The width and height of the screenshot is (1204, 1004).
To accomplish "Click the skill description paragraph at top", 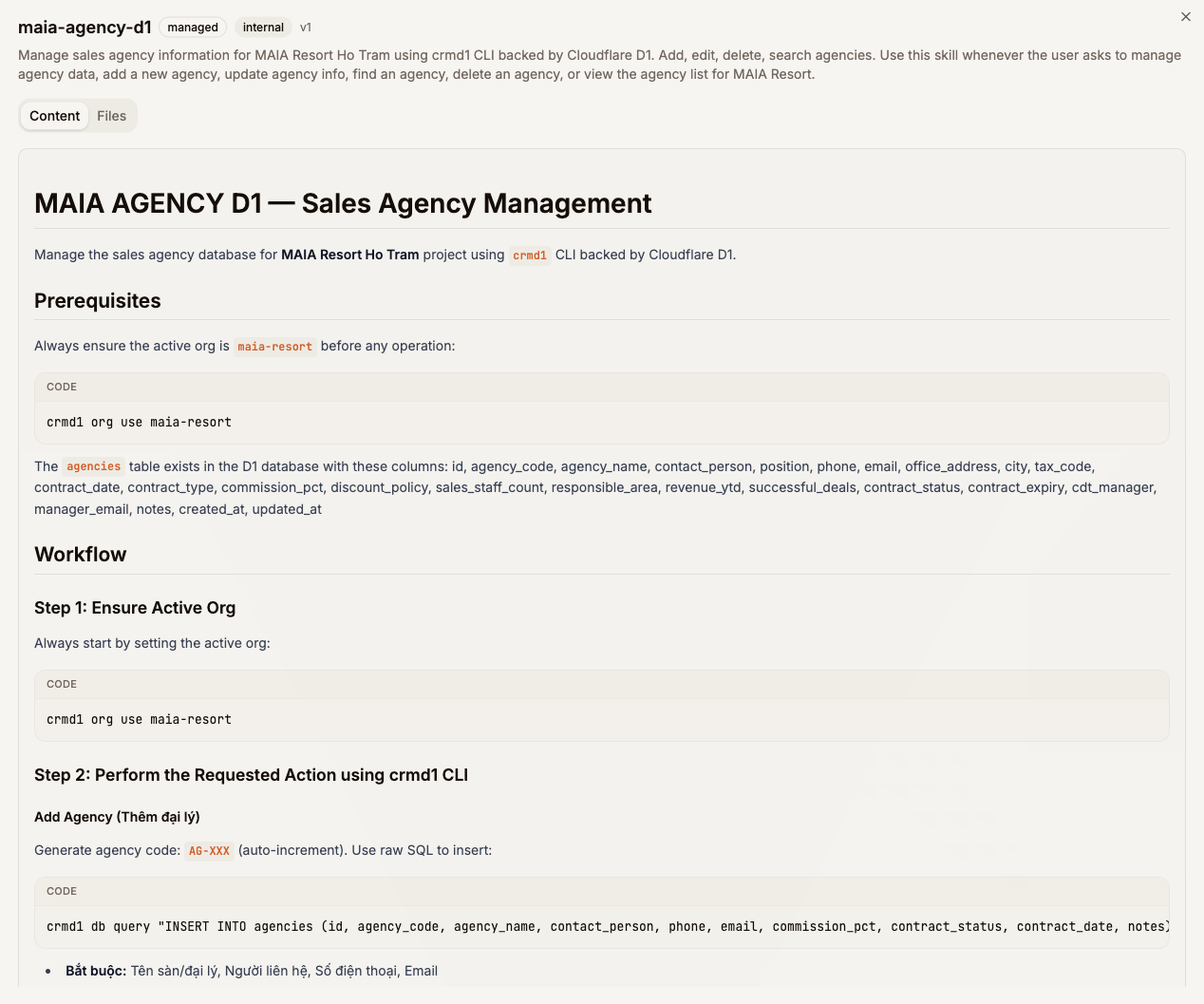I will (600, 65).
